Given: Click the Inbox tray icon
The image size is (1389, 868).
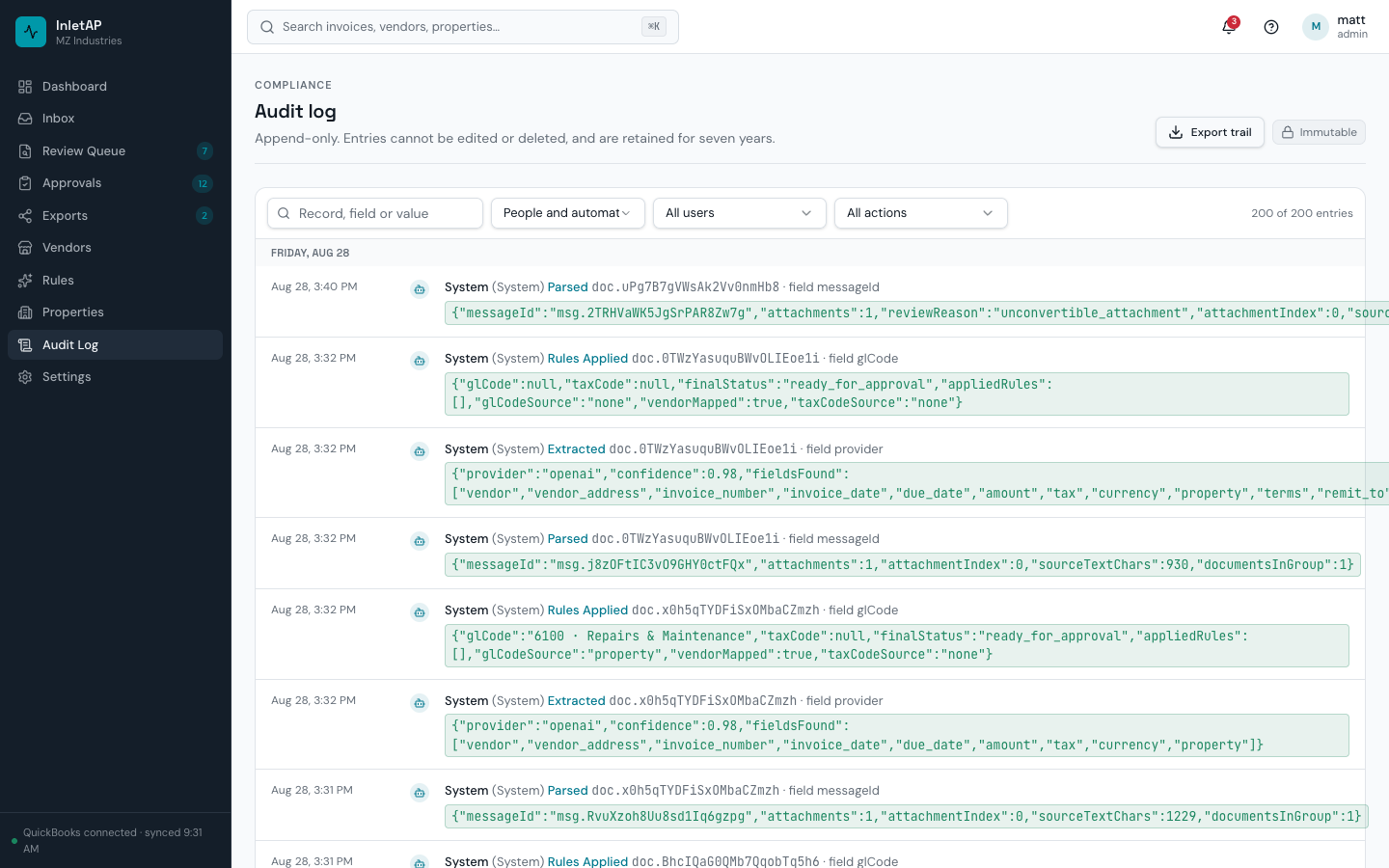Looking at the screenshot, I should 25,119.
